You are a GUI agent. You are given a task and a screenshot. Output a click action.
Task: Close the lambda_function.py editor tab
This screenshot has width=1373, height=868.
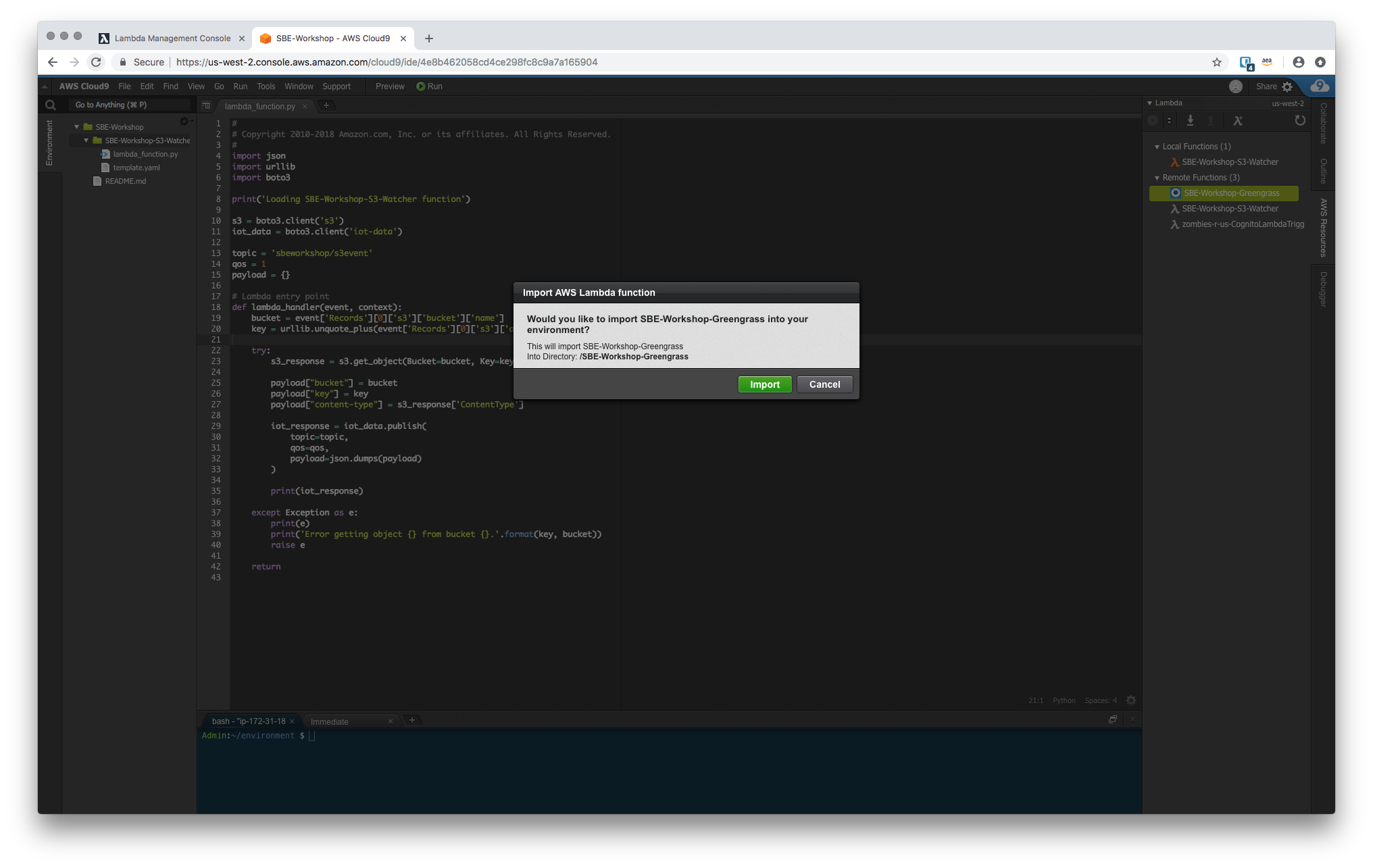click(305, 106)
